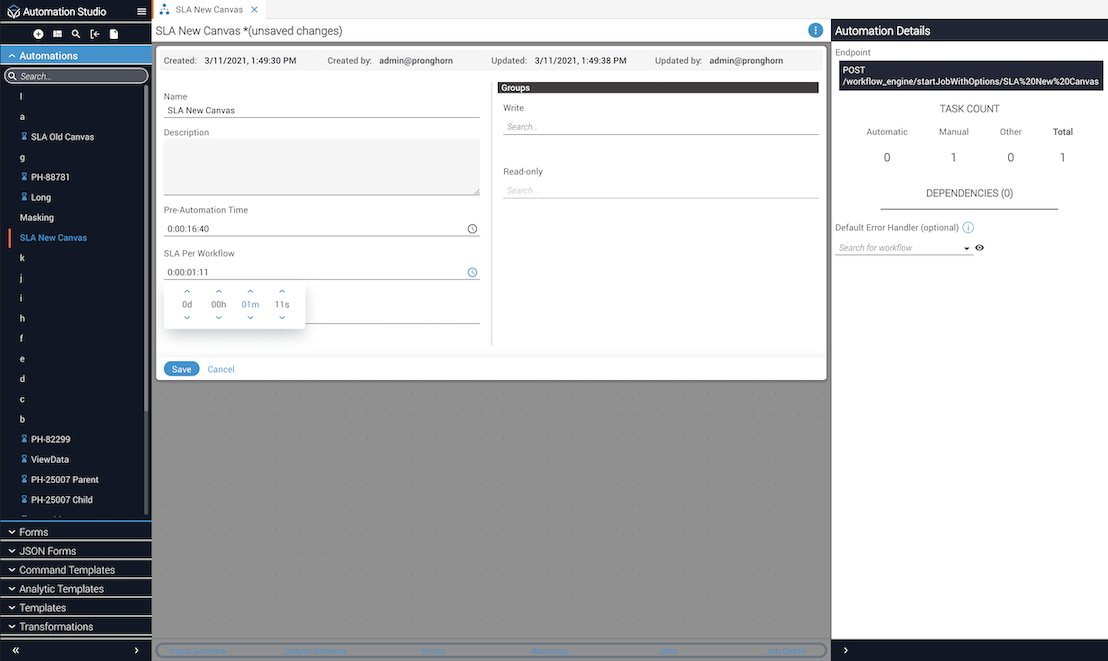Open the hamburger menu beside Automation Studio
The image size is (1108, 661).
(x=142, y=12)
